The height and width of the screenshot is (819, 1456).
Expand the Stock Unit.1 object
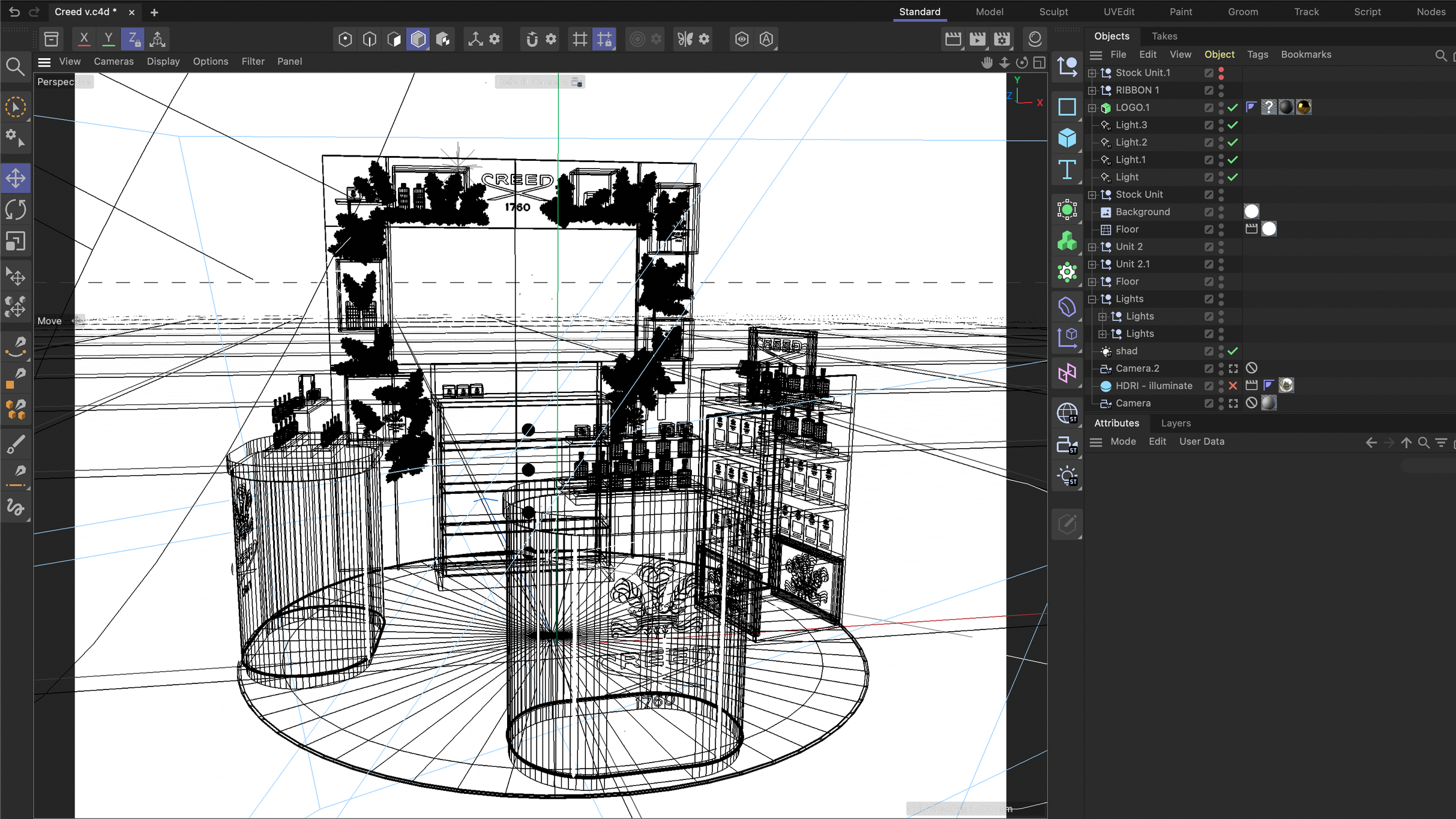pyautogui.click(x=1092, y=73)
